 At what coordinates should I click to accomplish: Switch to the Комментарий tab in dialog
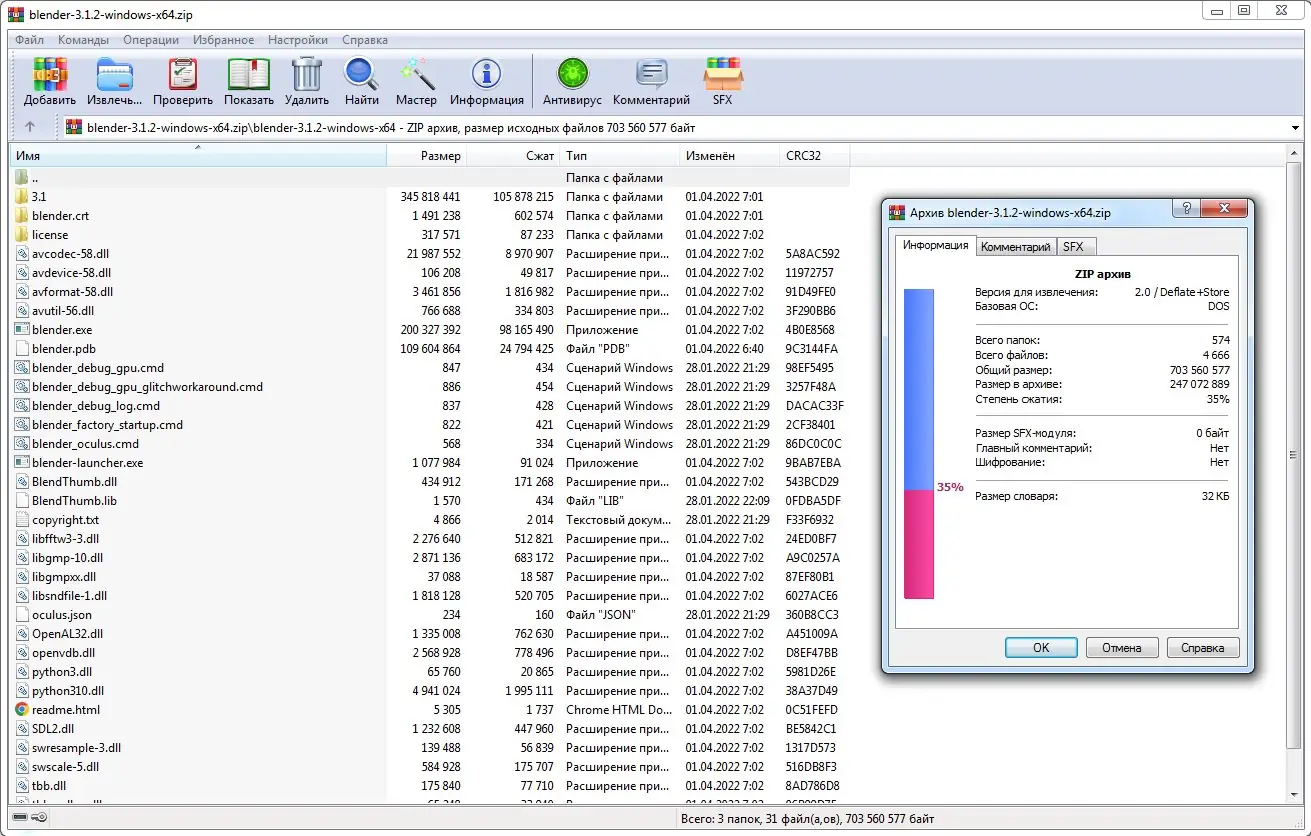point(1015,247)
